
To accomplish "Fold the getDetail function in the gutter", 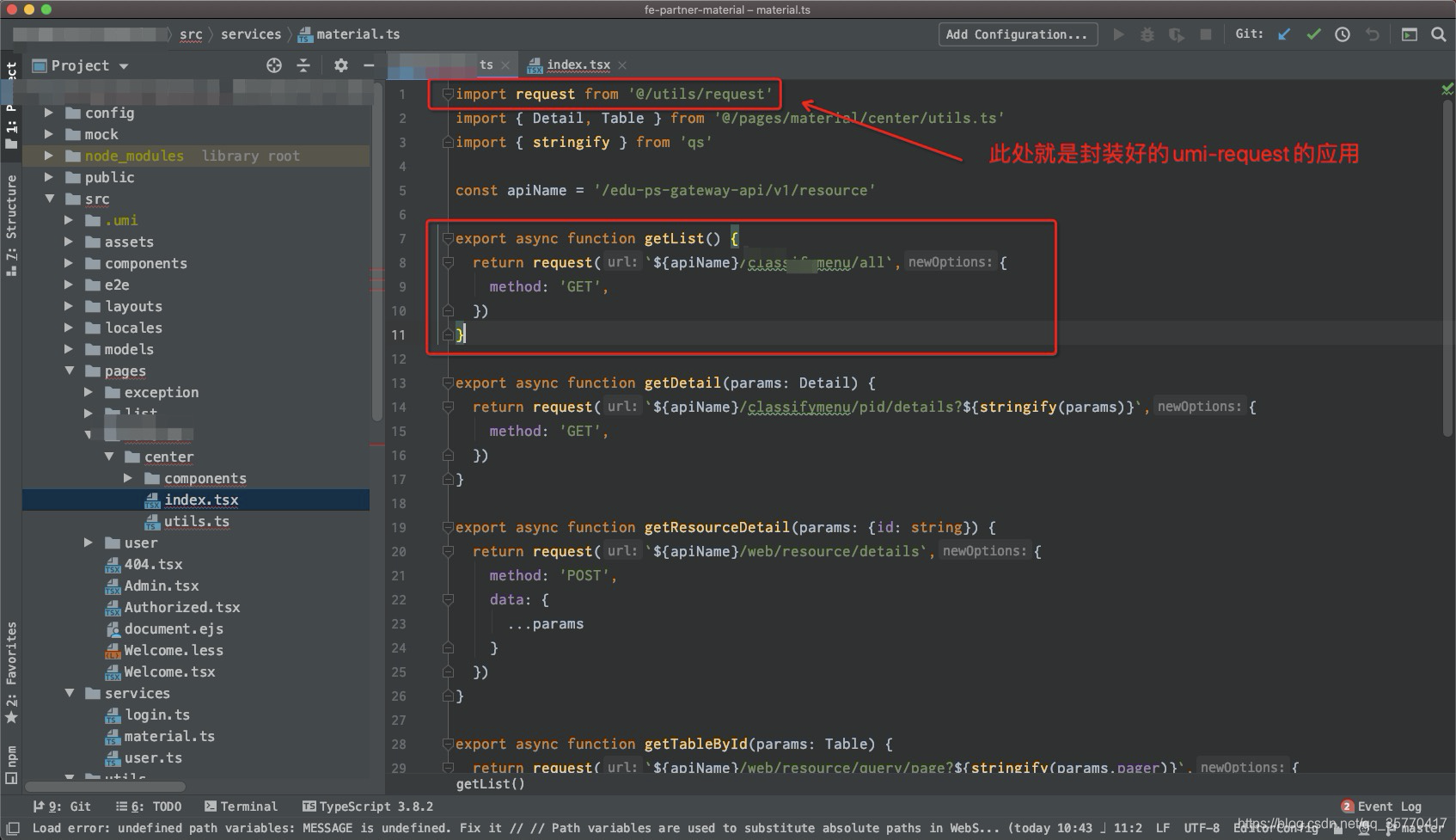I will click(447, 383).
